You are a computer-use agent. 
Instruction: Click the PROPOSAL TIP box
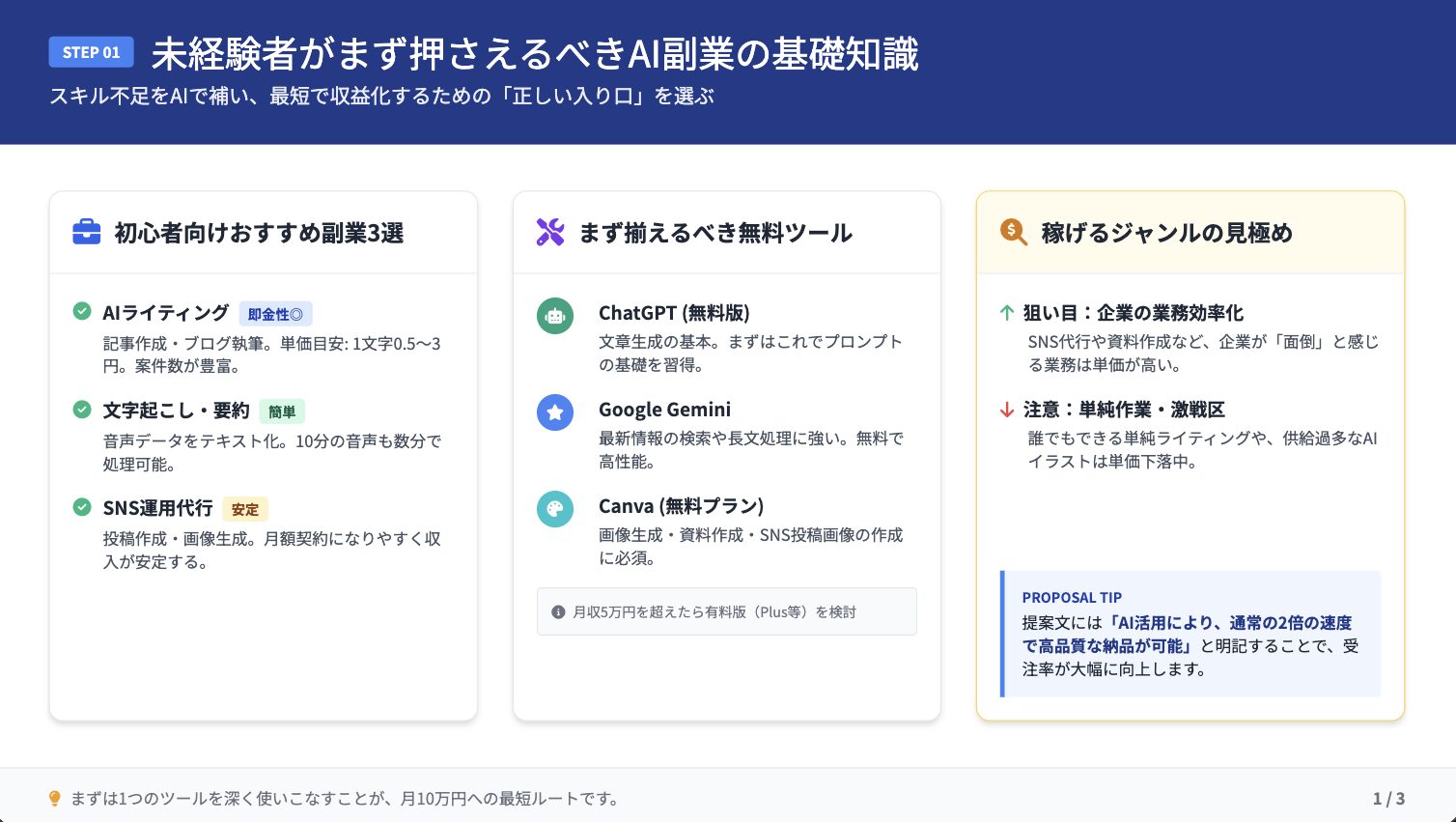pos(1191,634)
